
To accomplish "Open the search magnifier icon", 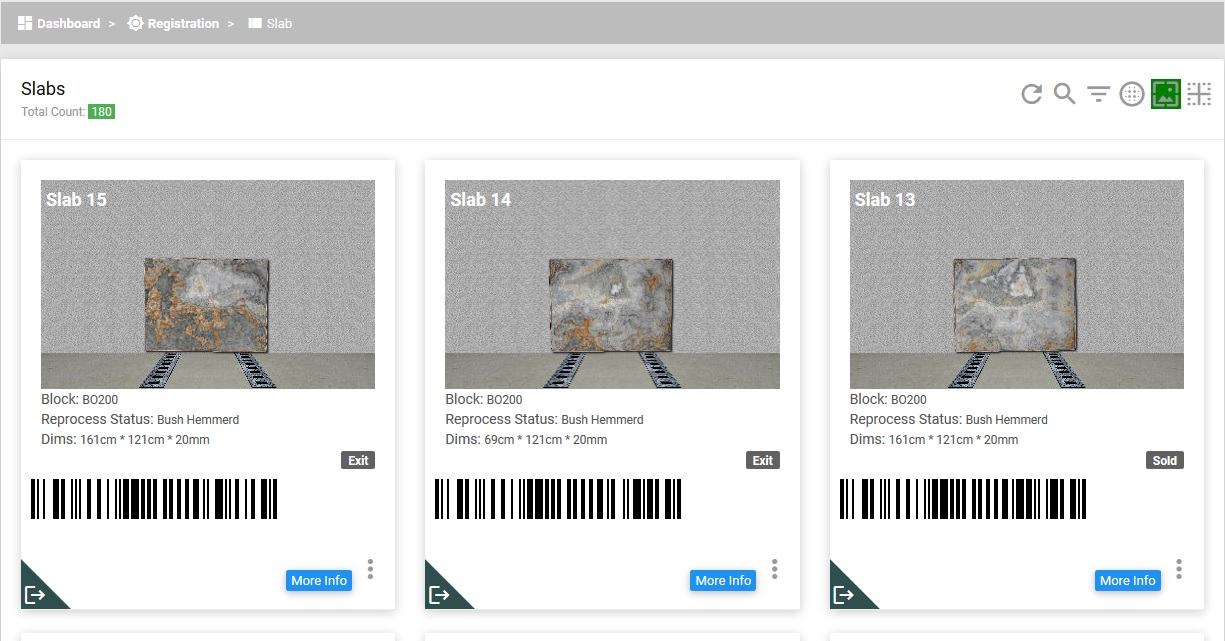I will coord(1065,94).
